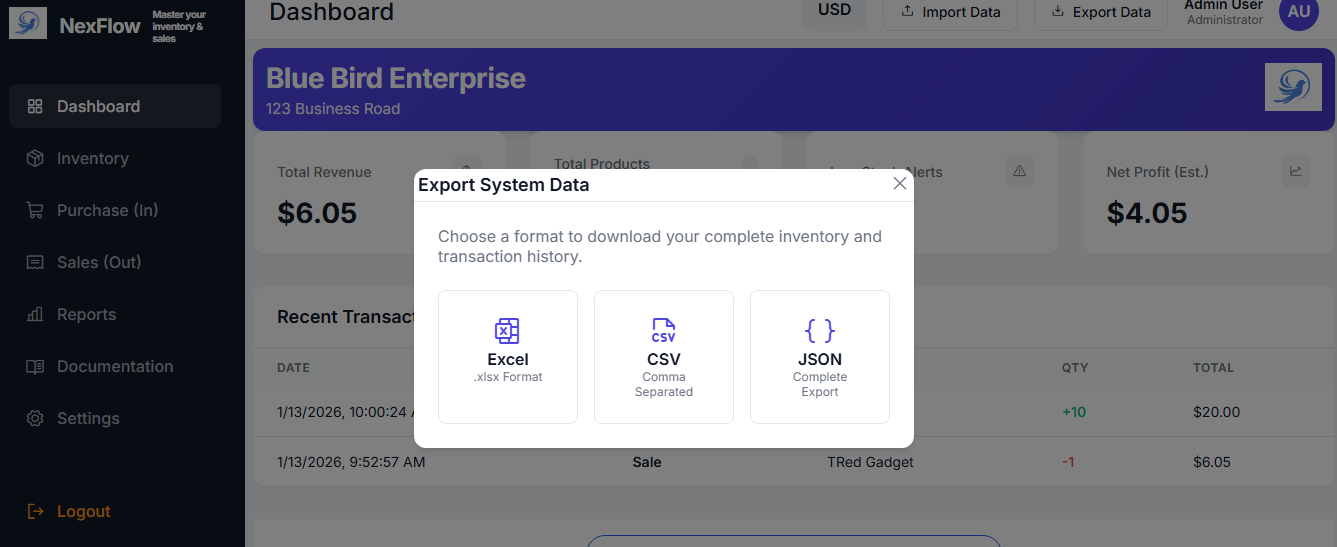Screen dimensions: 1337x547
Task: Pick the JSON complete export option
Action: click(x=820, y=357)
